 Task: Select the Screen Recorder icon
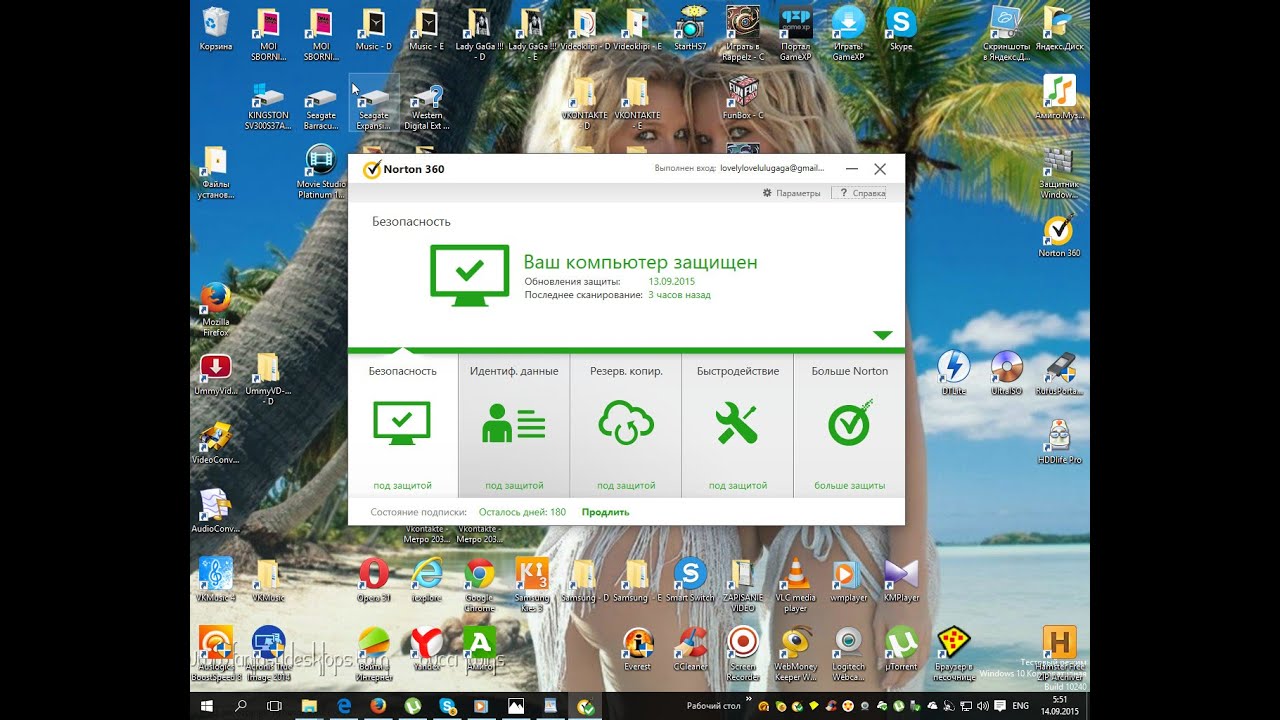coord(743,653)
